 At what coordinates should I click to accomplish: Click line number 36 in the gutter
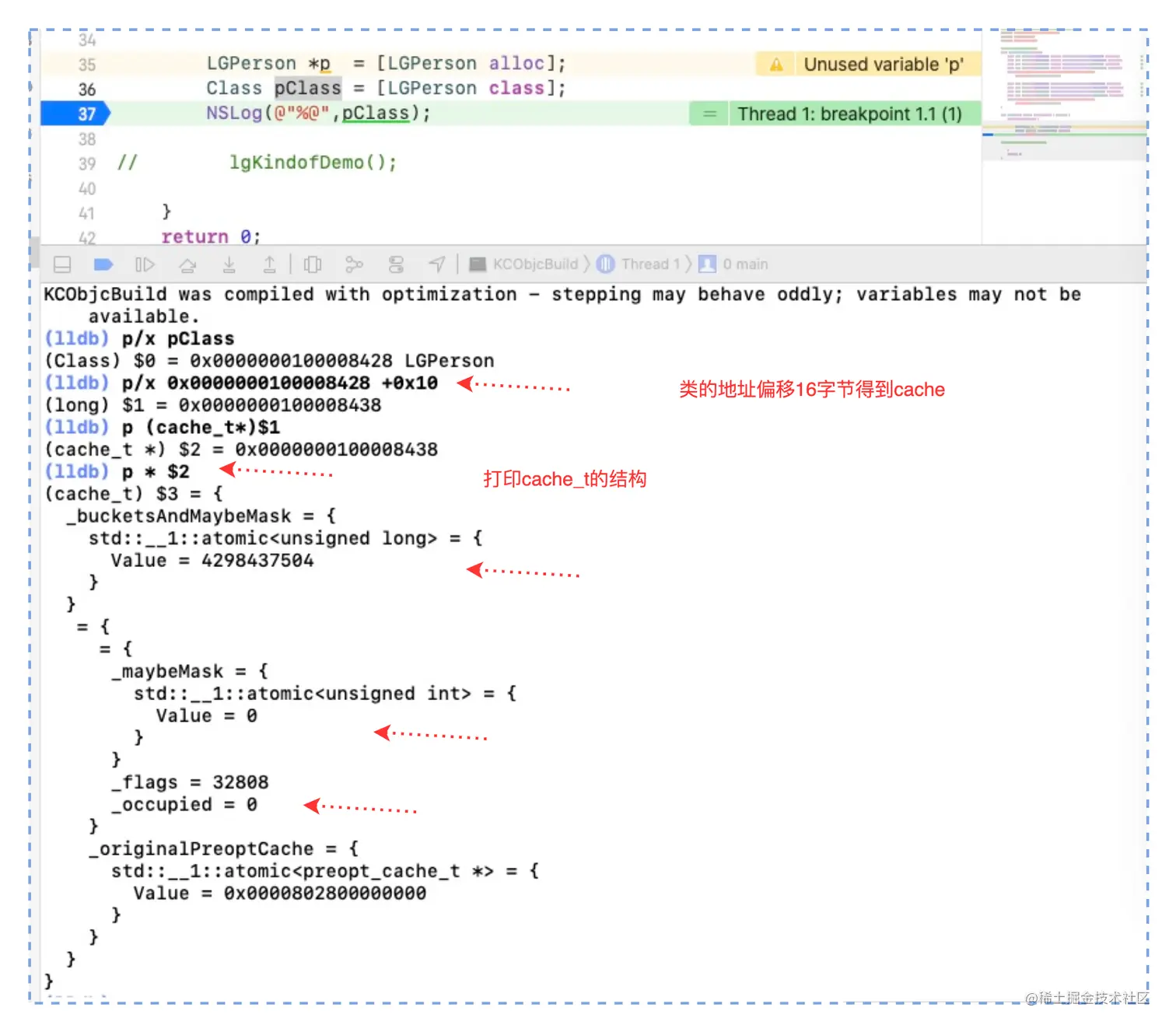[x=86, y=89]
